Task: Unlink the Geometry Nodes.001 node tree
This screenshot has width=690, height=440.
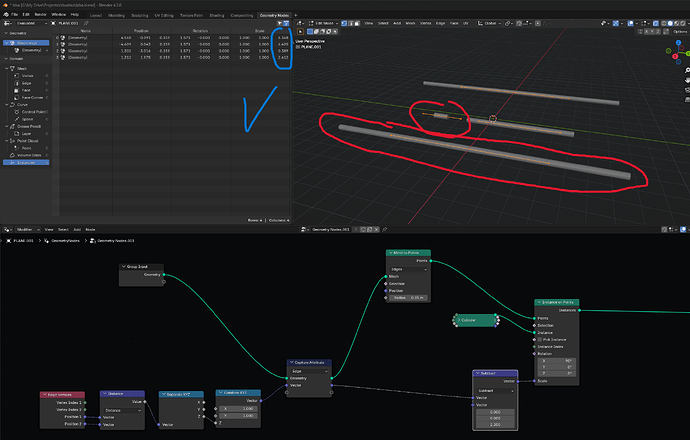Action: pyautogui.click(x=377, y=229)
